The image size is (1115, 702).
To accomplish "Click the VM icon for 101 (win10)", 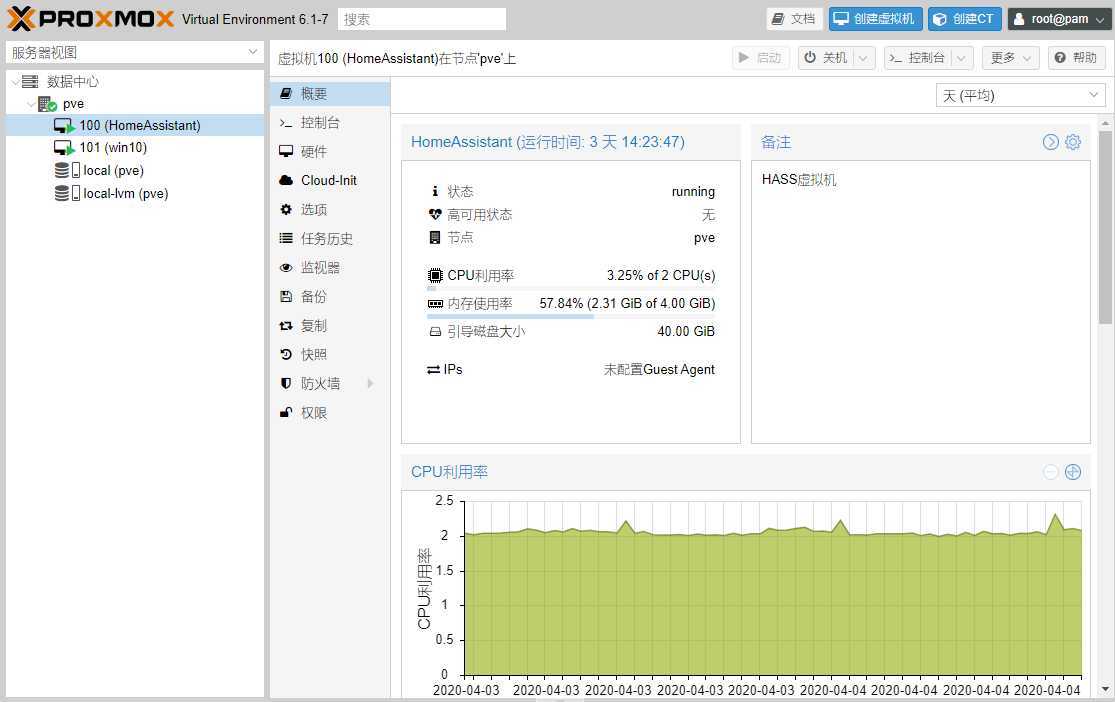I will coord(64,148).
